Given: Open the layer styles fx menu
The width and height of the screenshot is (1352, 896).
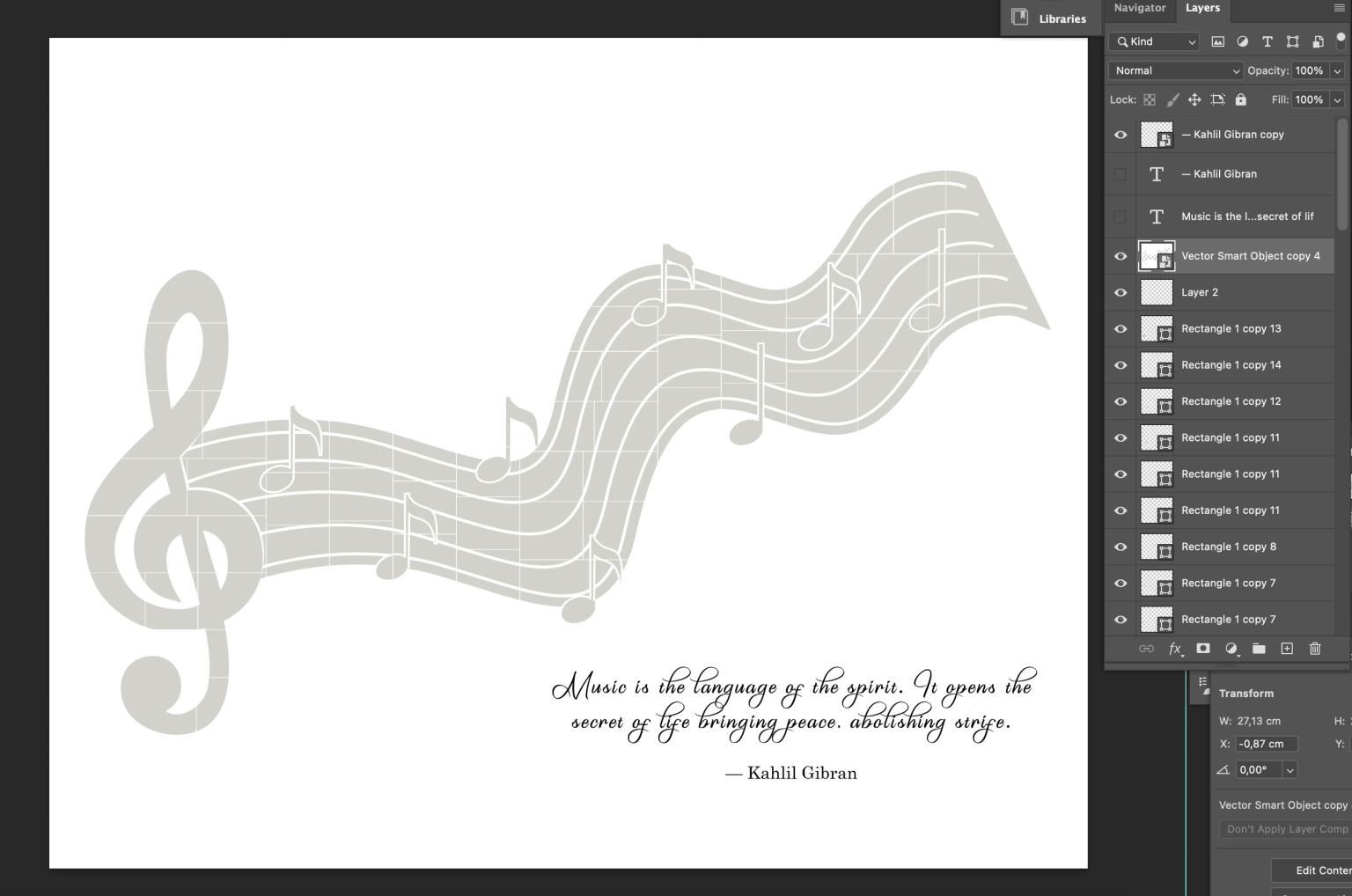Looking at the screenshot, I should click(1175, 649).
